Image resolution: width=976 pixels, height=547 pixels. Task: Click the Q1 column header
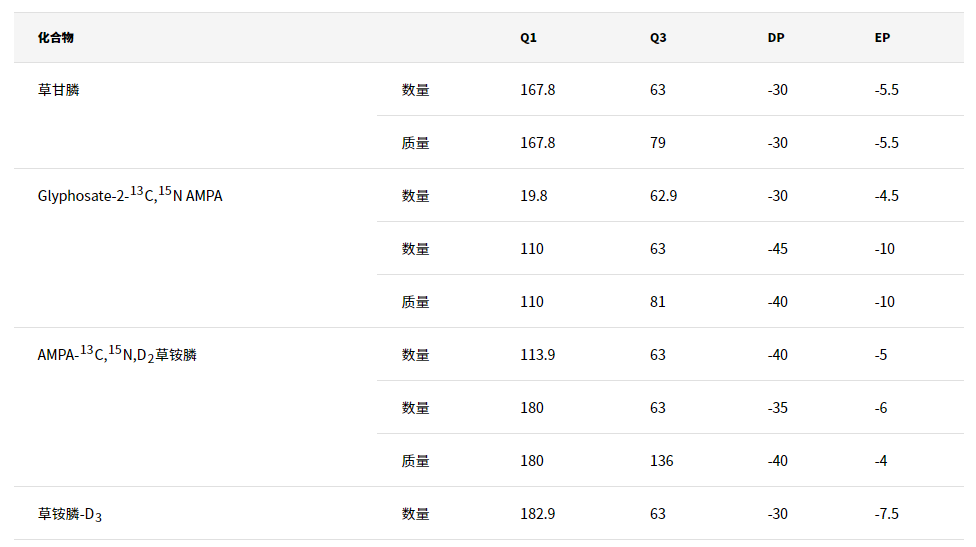[x=528, y=38]
